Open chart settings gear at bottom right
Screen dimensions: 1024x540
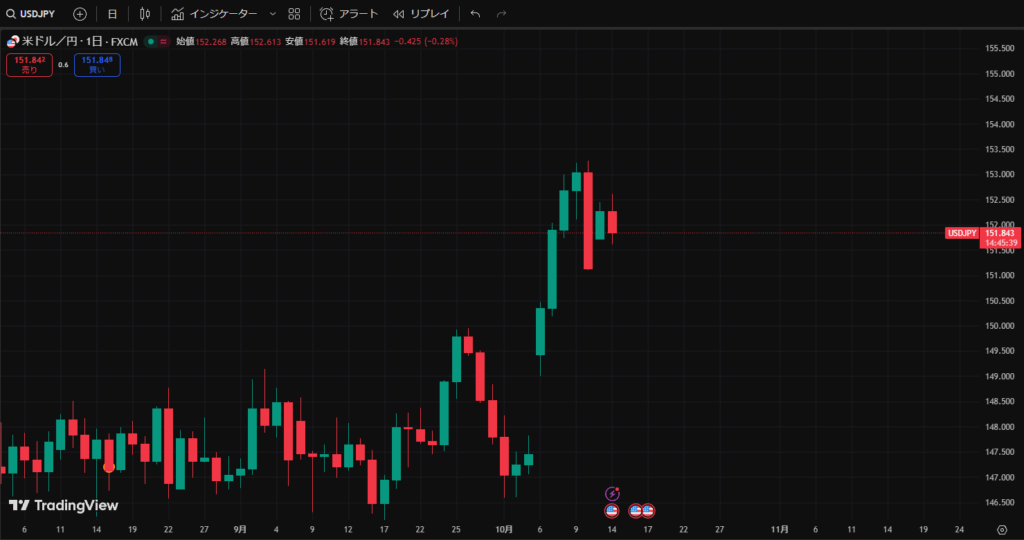click(x=1001, y=529)
